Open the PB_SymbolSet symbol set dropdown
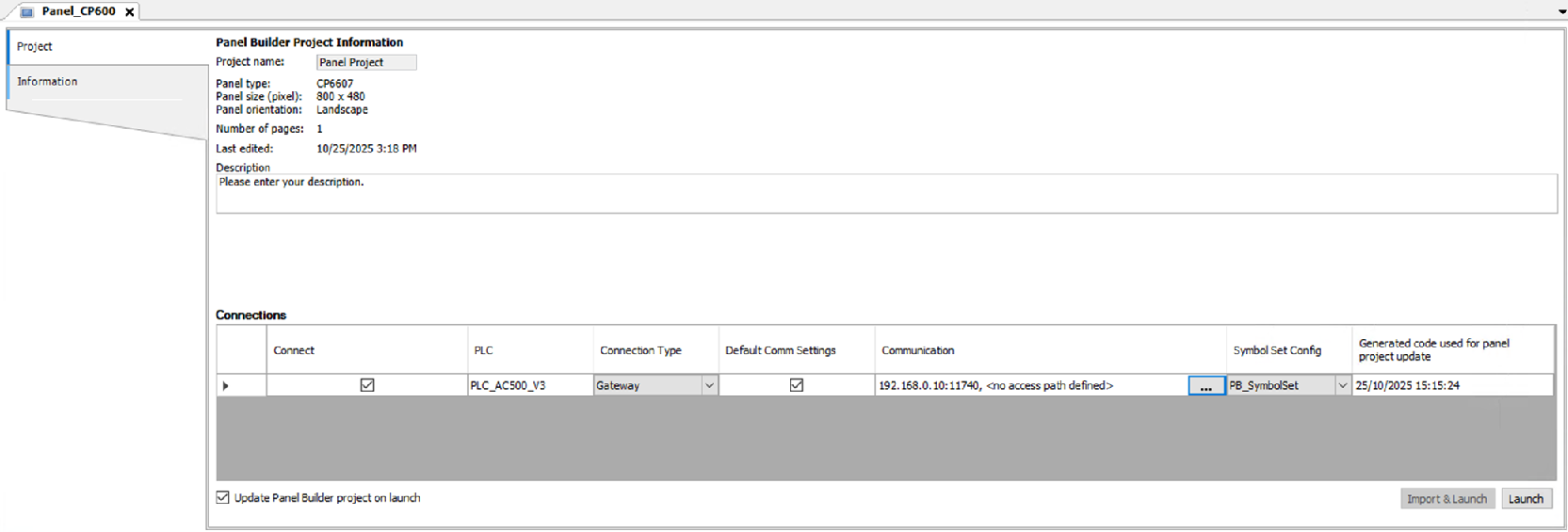Screen dimensions: 1568x532 coord(1342,385)
